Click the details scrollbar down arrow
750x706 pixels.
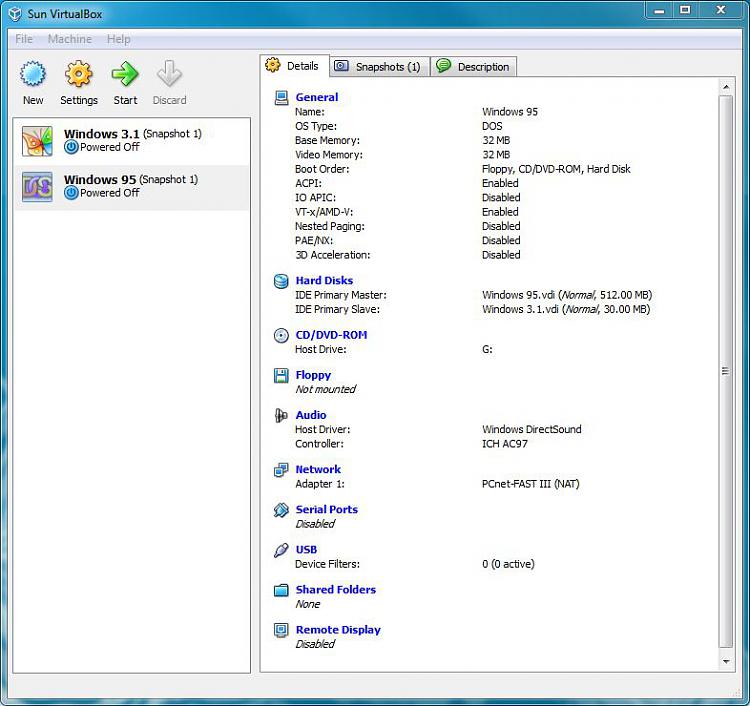(x=726, y=662)
